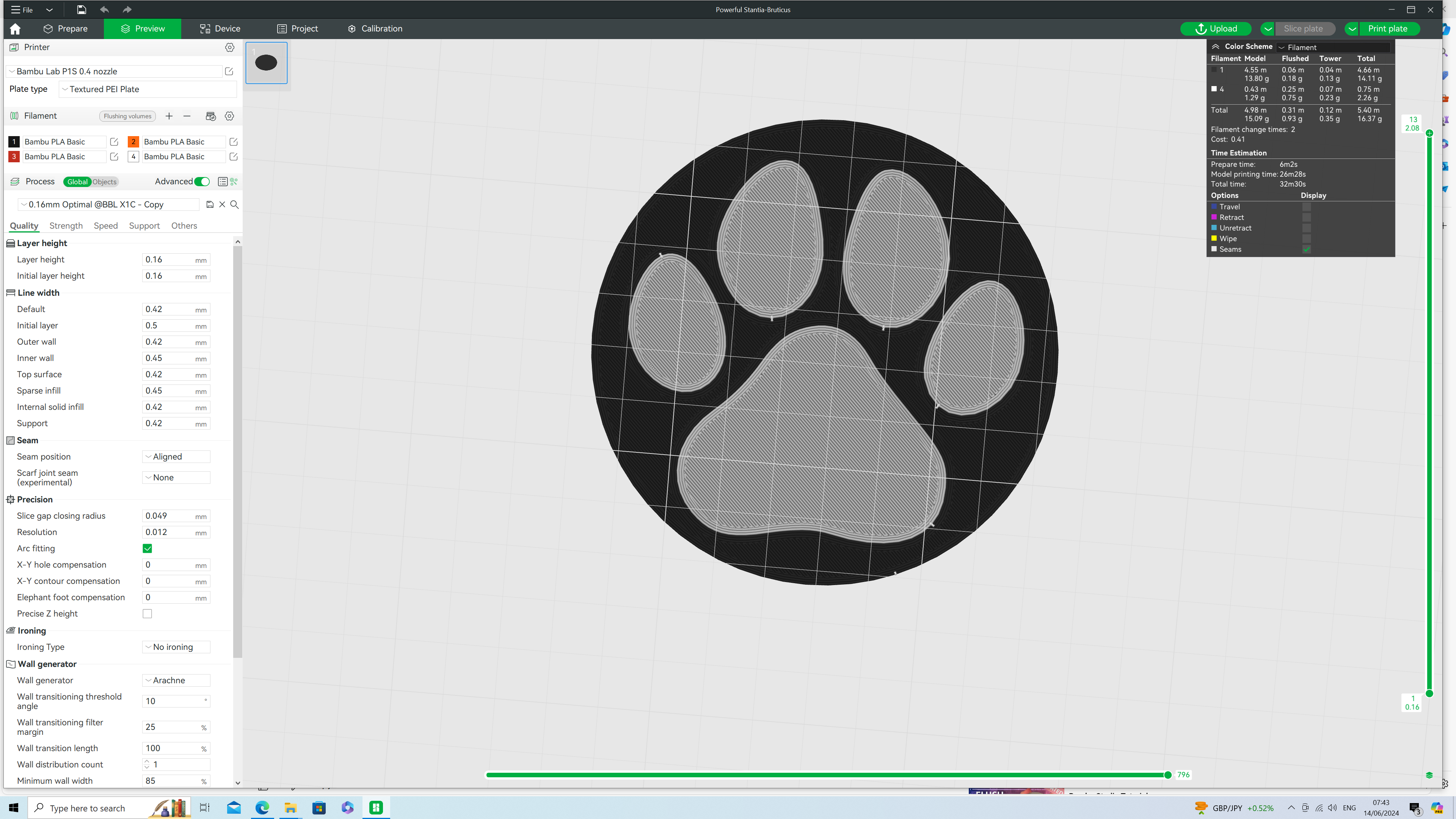This screenshot has height=819, width=1456.
Task: Open the Plate type dropdown
Action: pyautogui.click(x=147, y=89)
